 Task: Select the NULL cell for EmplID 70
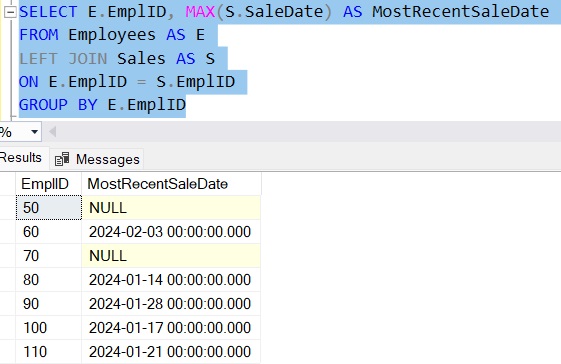tap(171, 256)
